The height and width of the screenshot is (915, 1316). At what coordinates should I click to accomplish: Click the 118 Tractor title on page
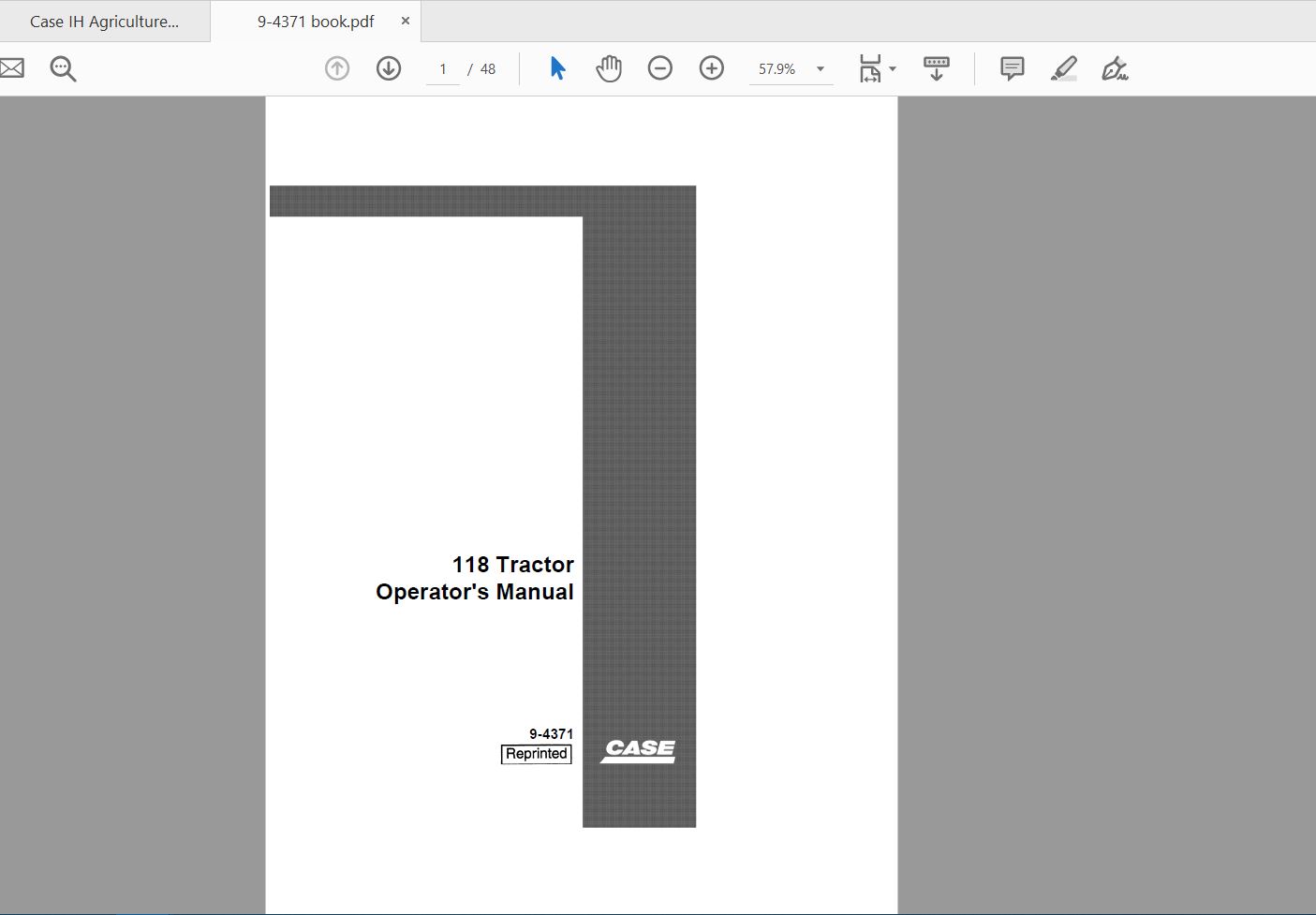(512, 565)
